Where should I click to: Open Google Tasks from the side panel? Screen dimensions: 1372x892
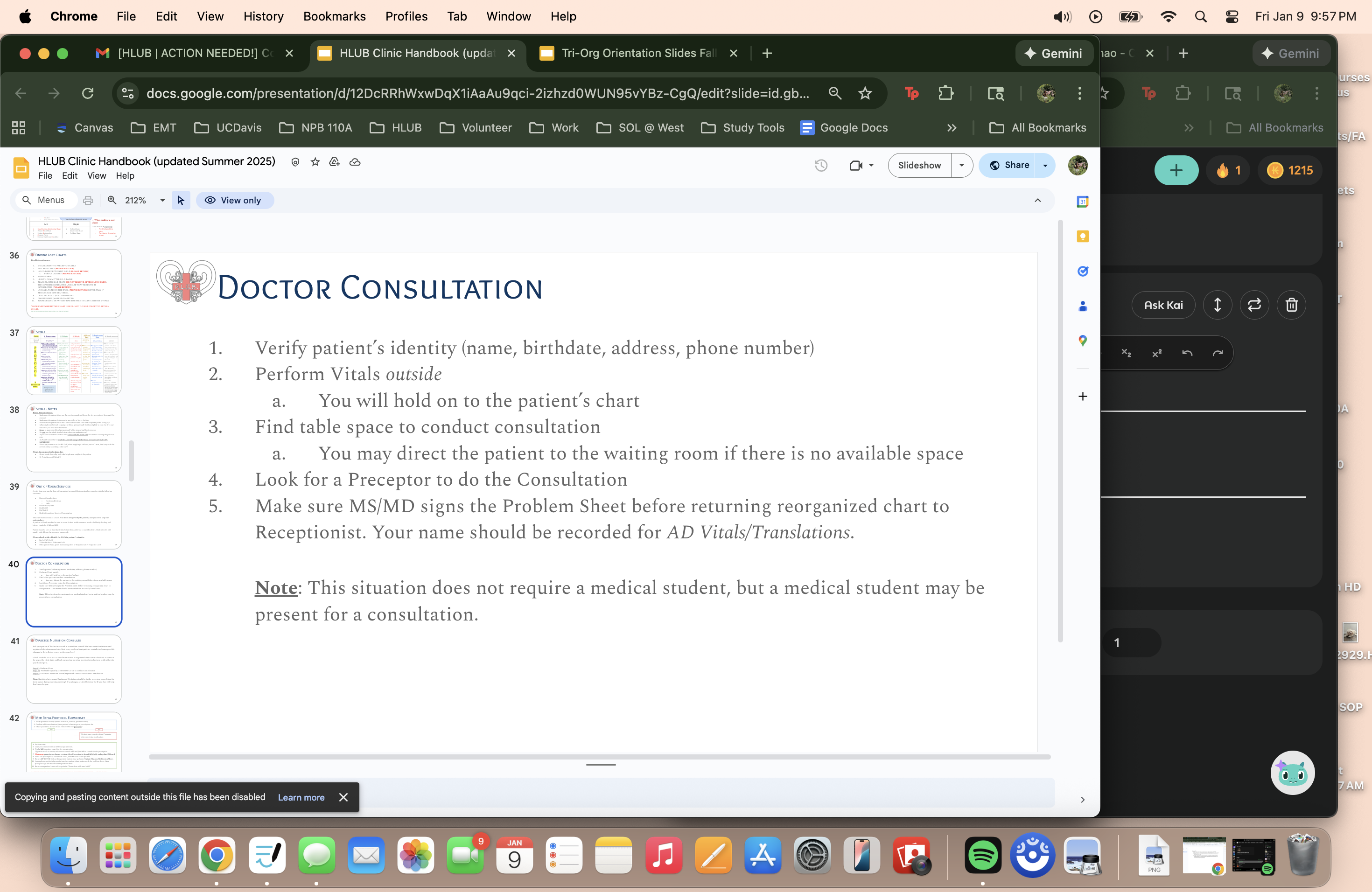tap(1083, 271)
